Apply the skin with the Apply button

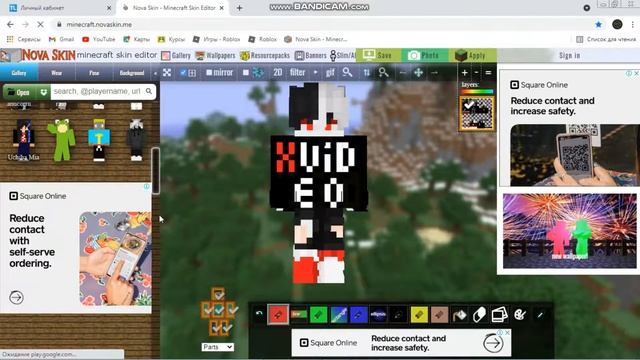[473, 55]
